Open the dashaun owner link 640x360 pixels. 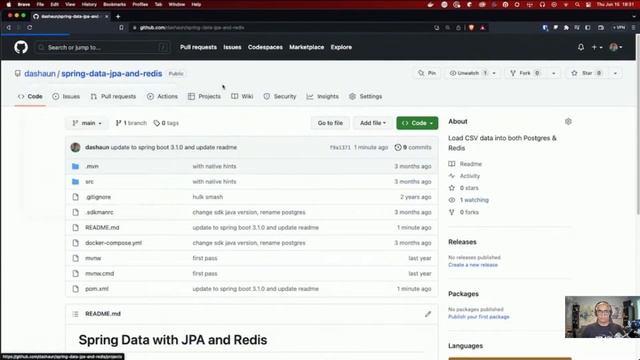point(40,73)
